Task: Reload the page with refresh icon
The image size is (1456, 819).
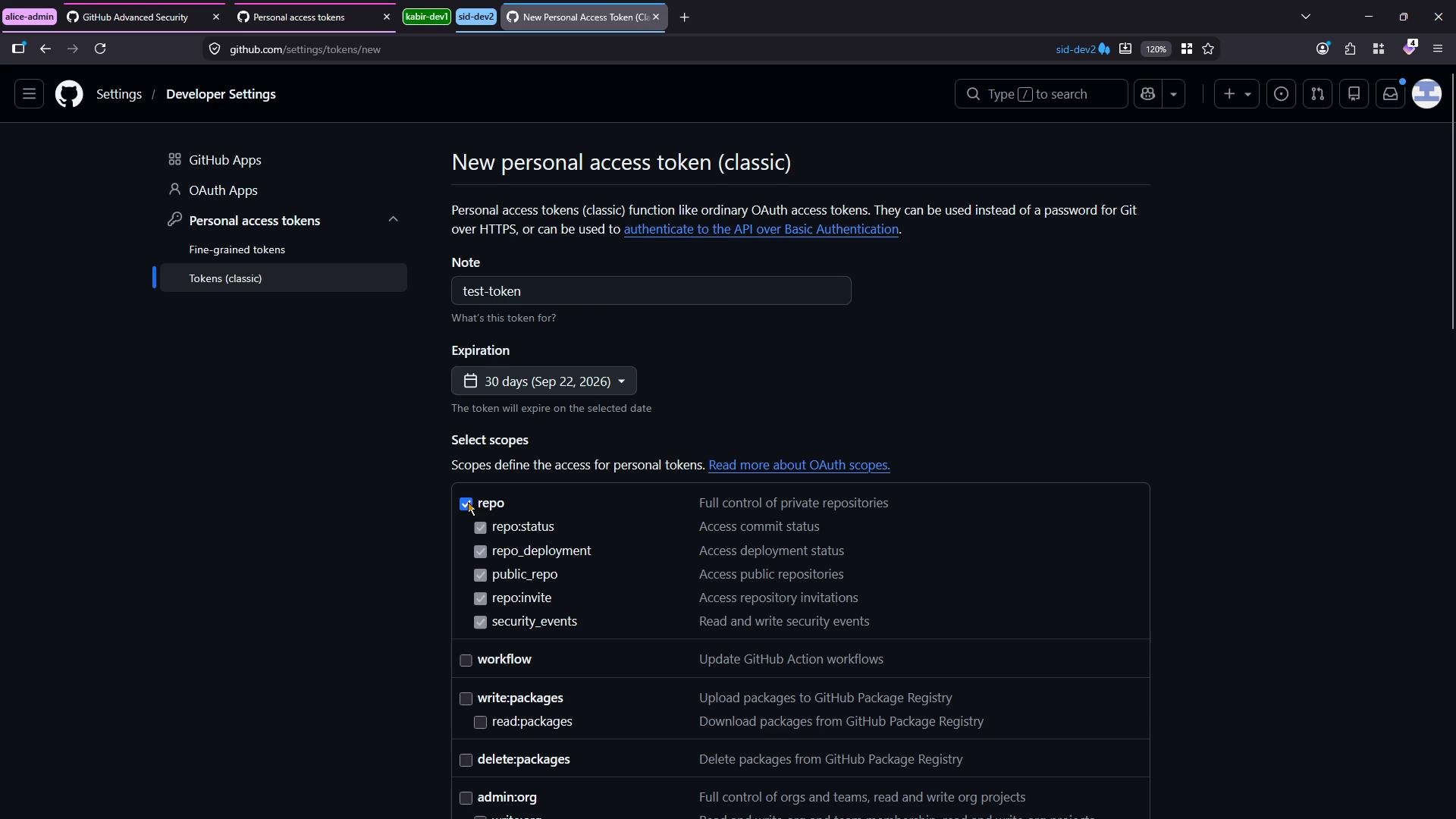Action: point(100,49)
